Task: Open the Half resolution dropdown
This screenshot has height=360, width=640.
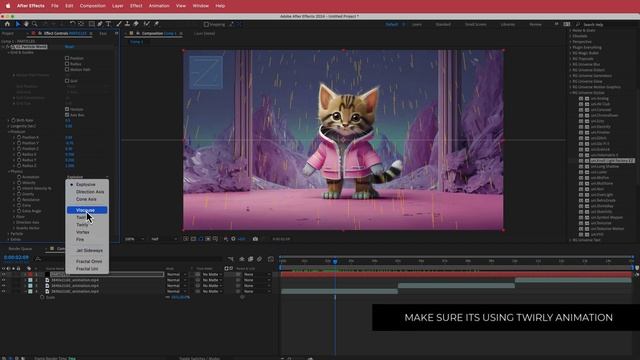Action: [x=163, y=239]
